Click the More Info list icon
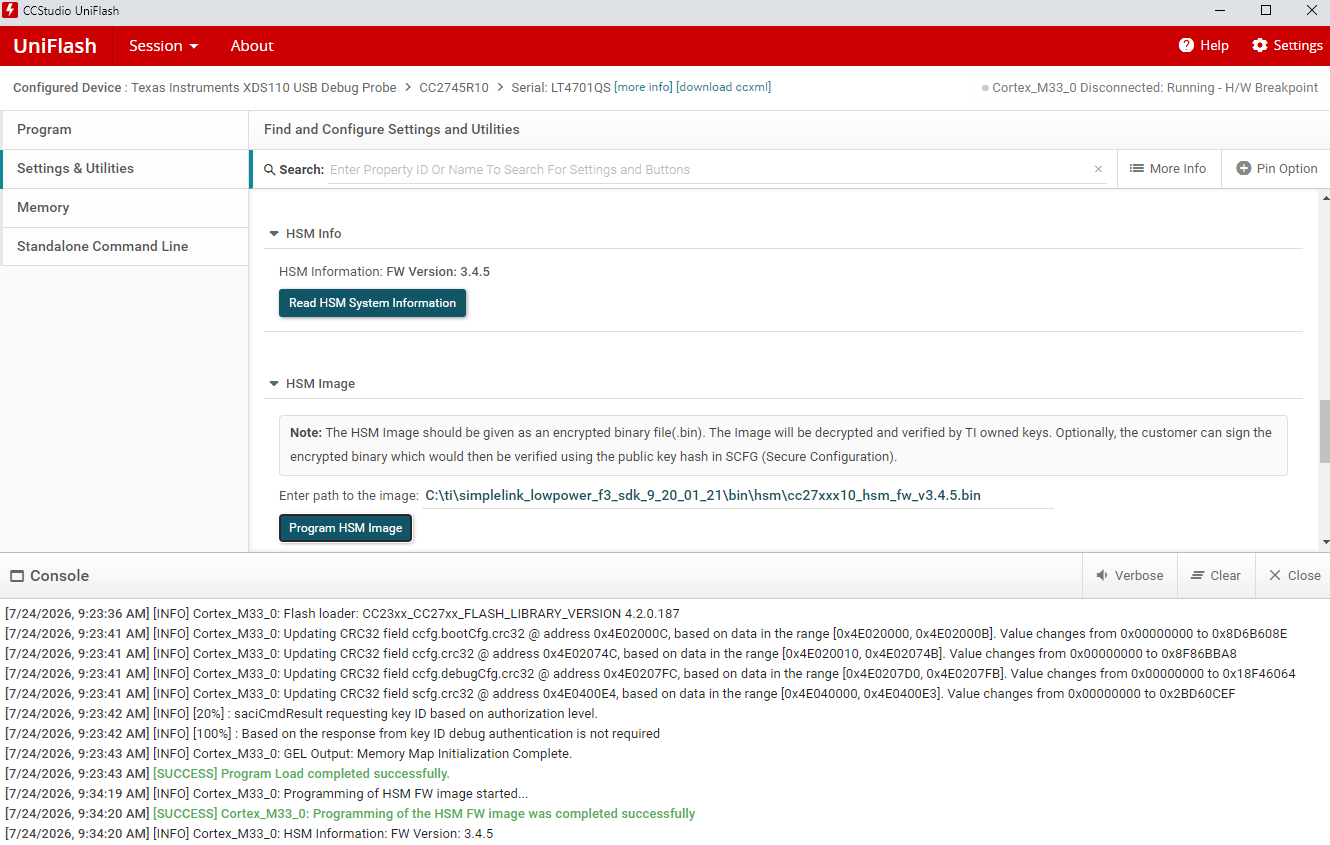This screenshot has width=1330, height=845. tap(1137, 169)
